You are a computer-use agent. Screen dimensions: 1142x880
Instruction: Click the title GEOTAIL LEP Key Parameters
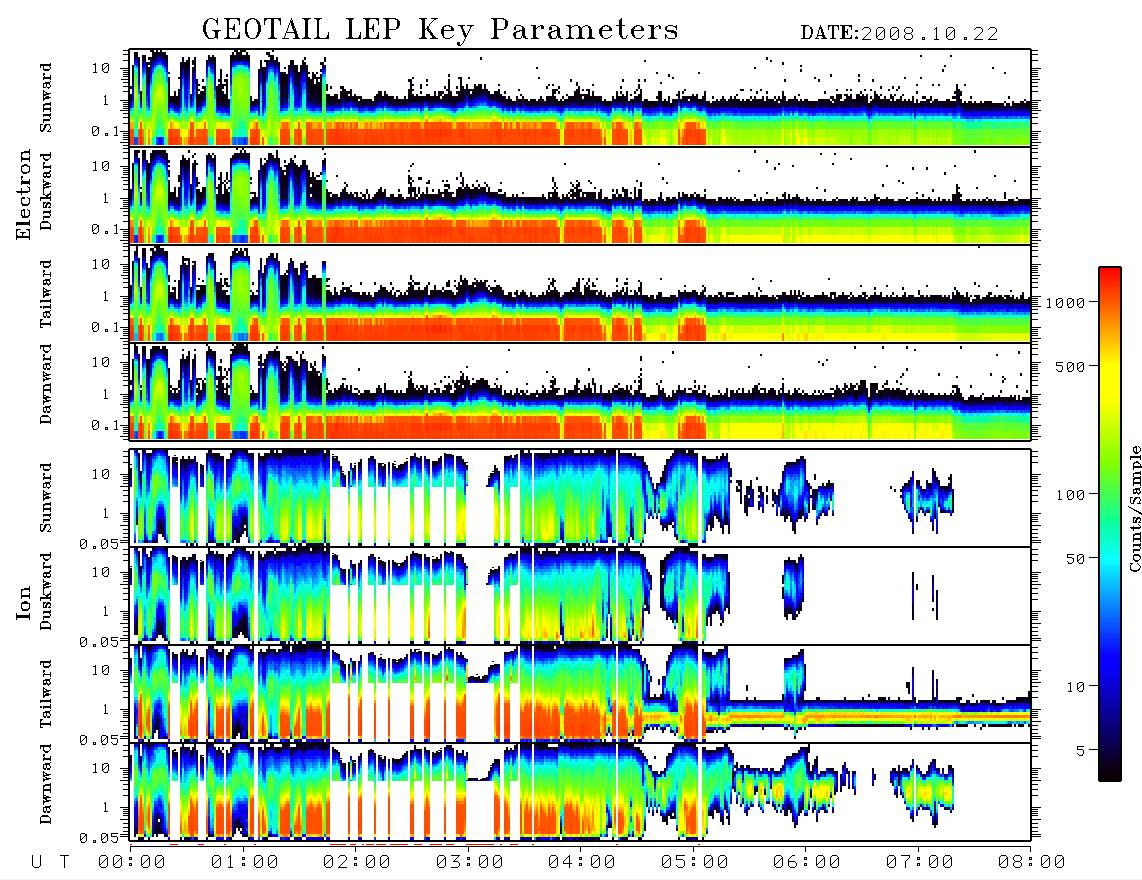point(440,30)
